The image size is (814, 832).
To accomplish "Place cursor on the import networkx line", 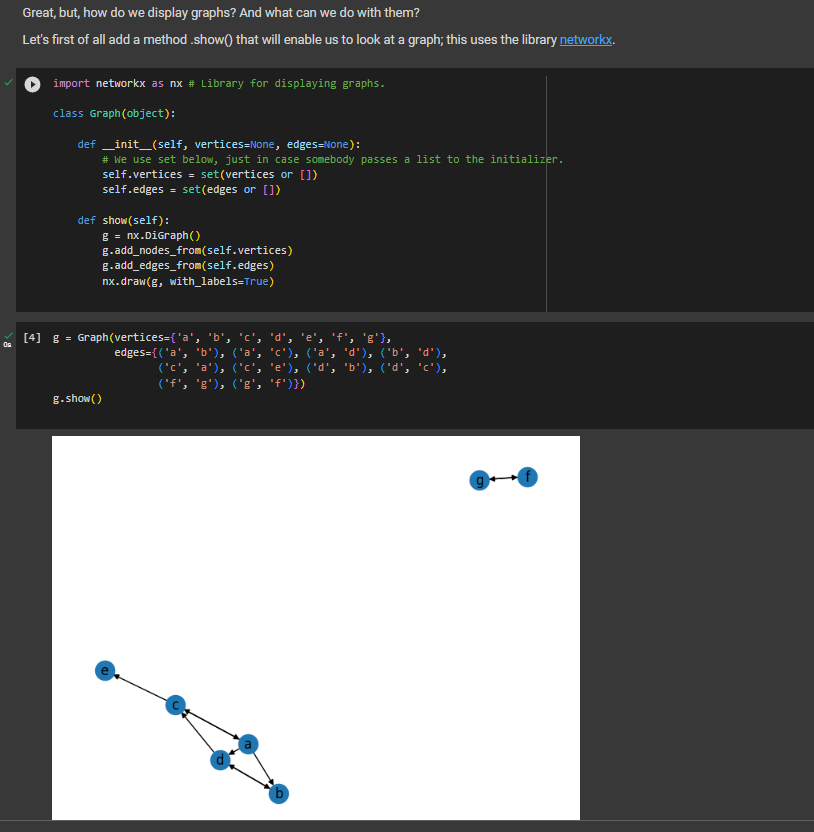I will (x=110, y=83).
